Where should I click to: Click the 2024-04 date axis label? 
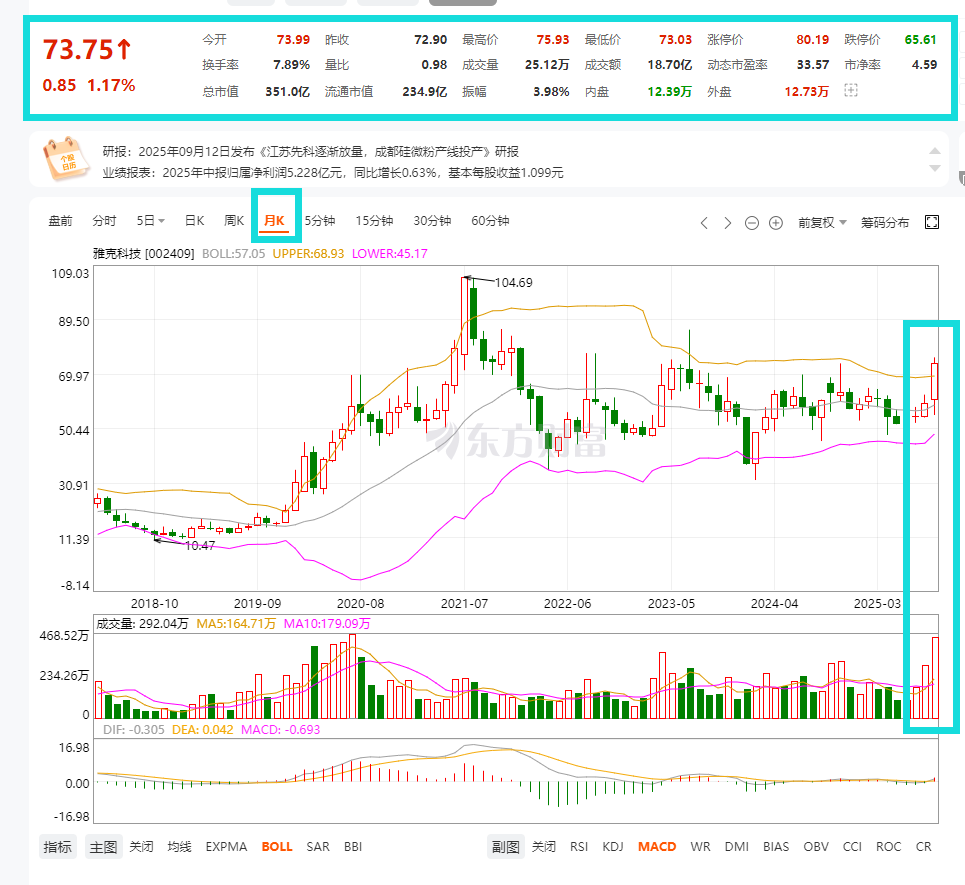[x=774, y=604]
